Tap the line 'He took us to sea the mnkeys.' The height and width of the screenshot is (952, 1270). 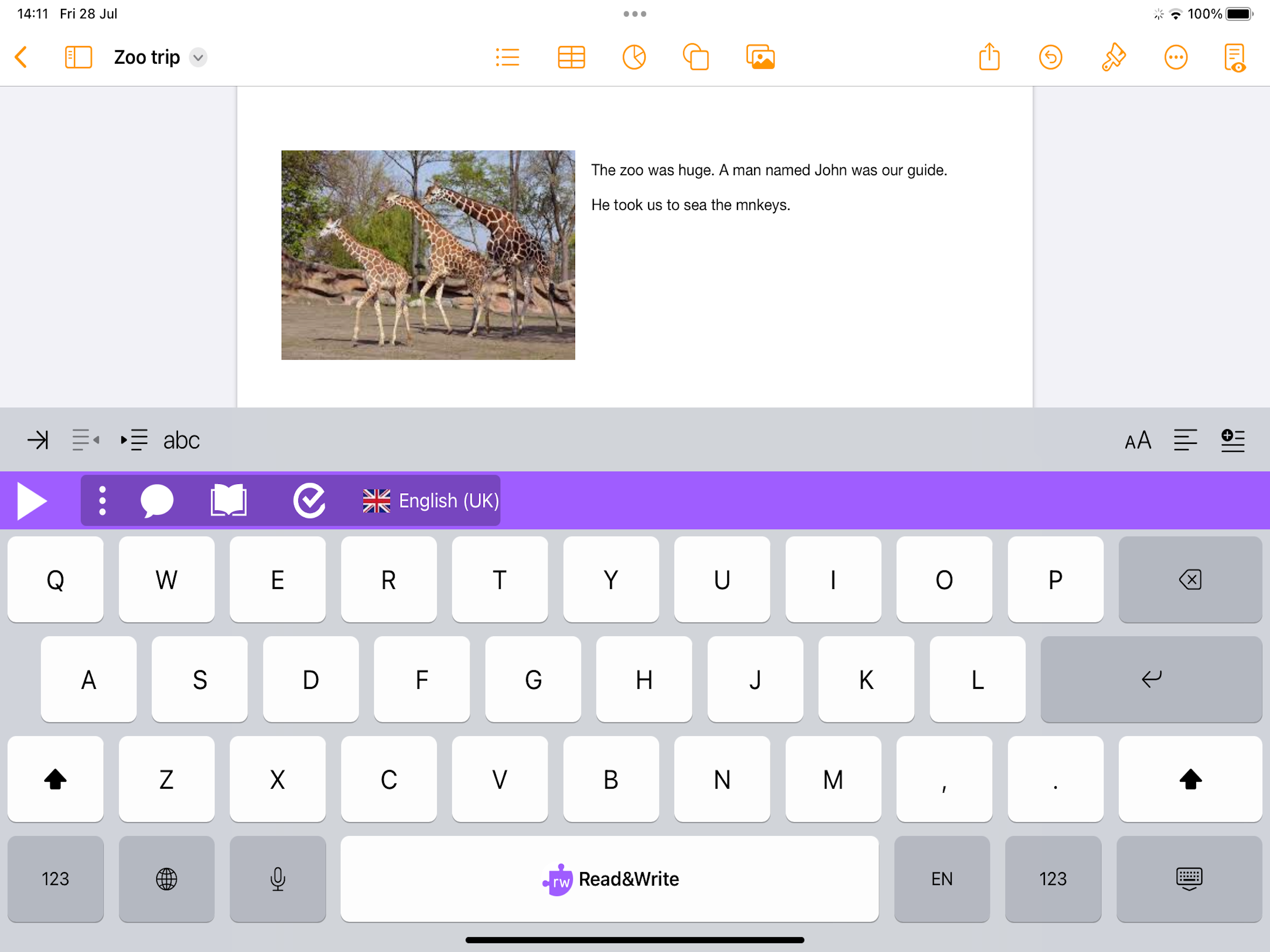click(x=691, y=205)
